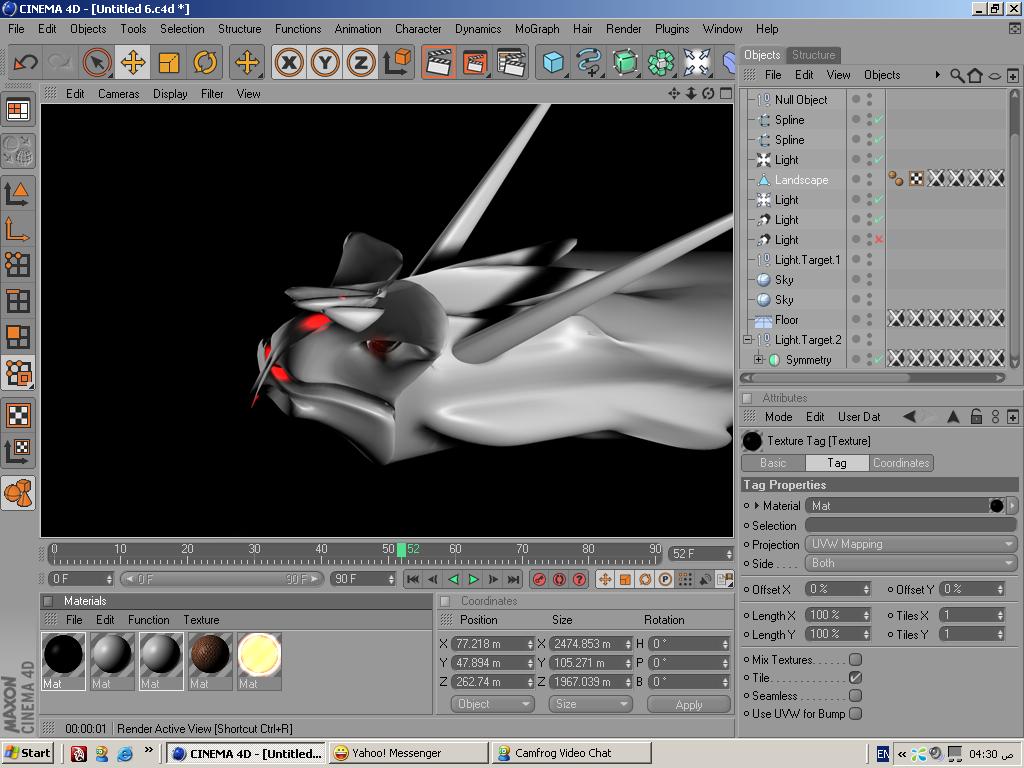1024x768 pixels.
Task: Click Render in Picture Viewer icon
Action: pyautogui.click(x=475, y=63)
